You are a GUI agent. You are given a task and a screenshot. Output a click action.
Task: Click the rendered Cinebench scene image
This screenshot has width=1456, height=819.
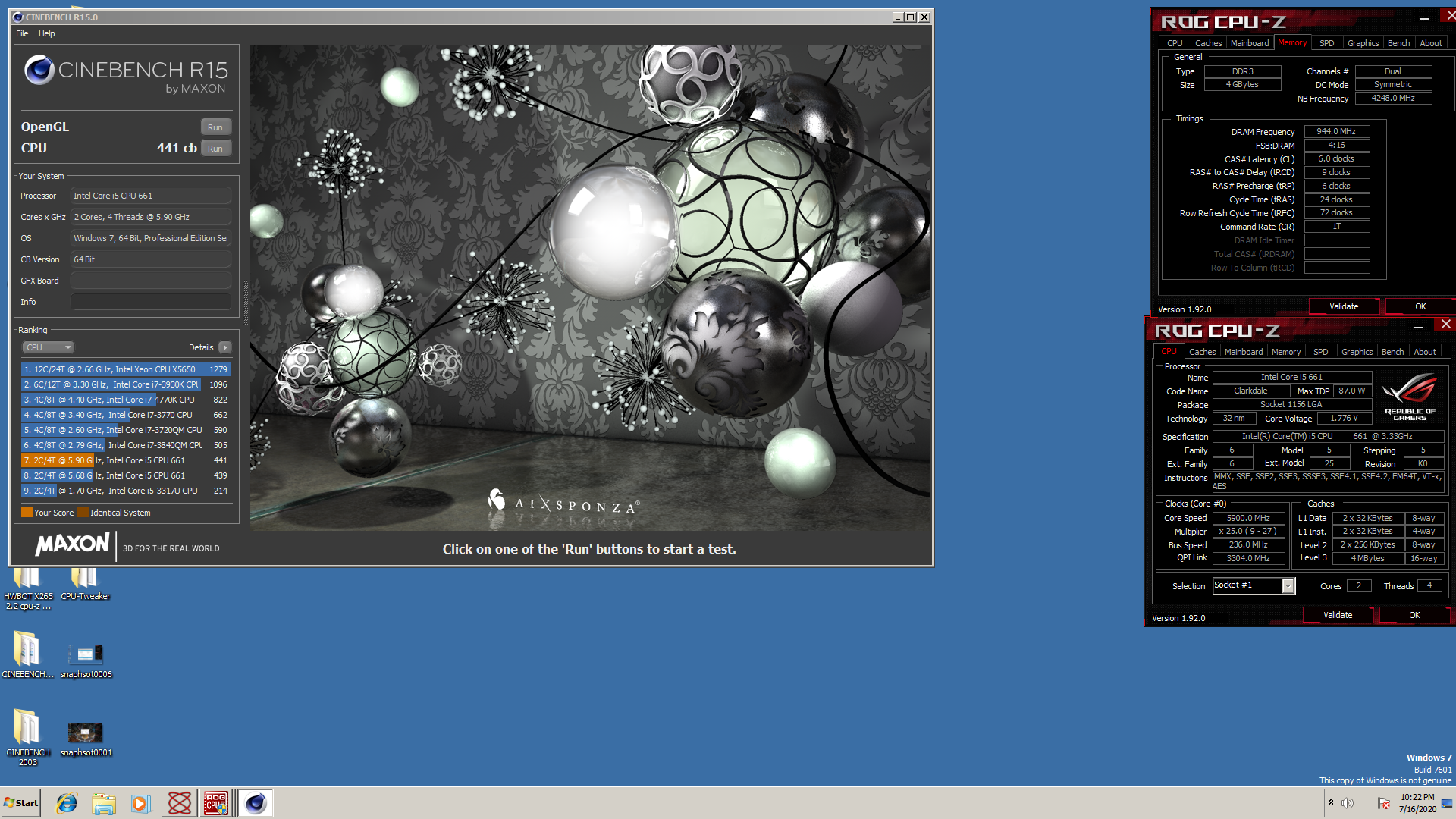tap(590, 288)
